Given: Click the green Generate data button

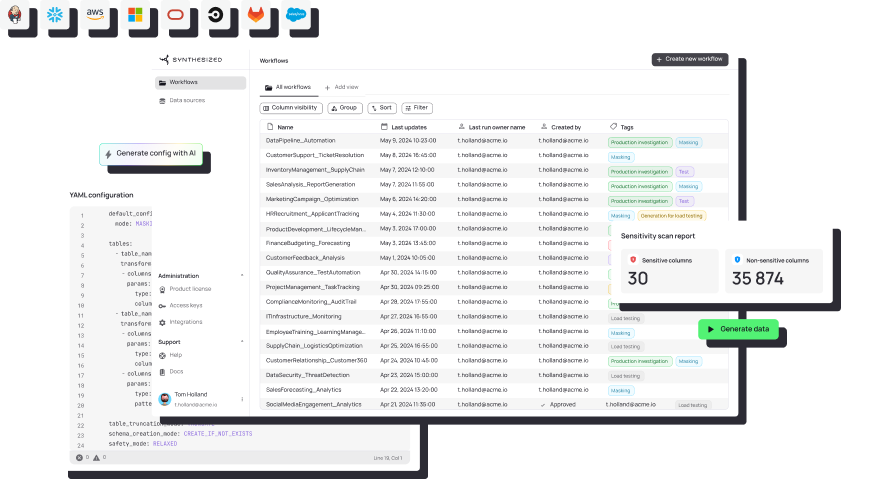Looking at the screenshot, I should point(738,329).
